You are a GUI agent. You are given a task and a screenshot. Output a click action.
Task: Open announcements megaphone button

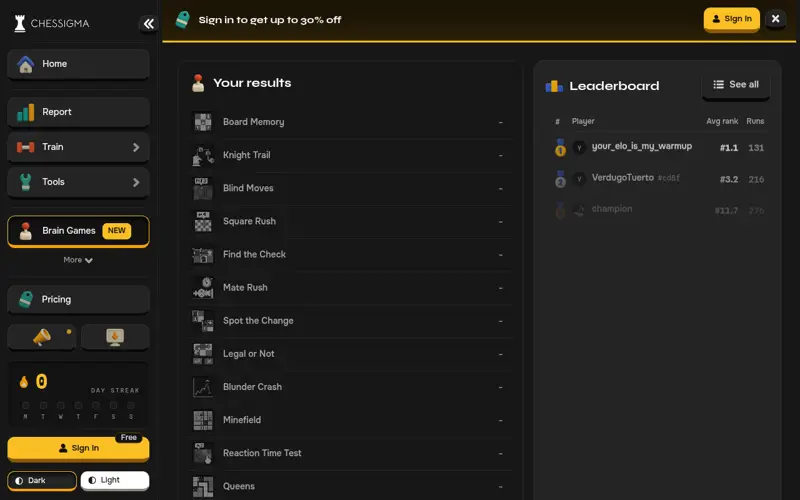coord(42,337)
